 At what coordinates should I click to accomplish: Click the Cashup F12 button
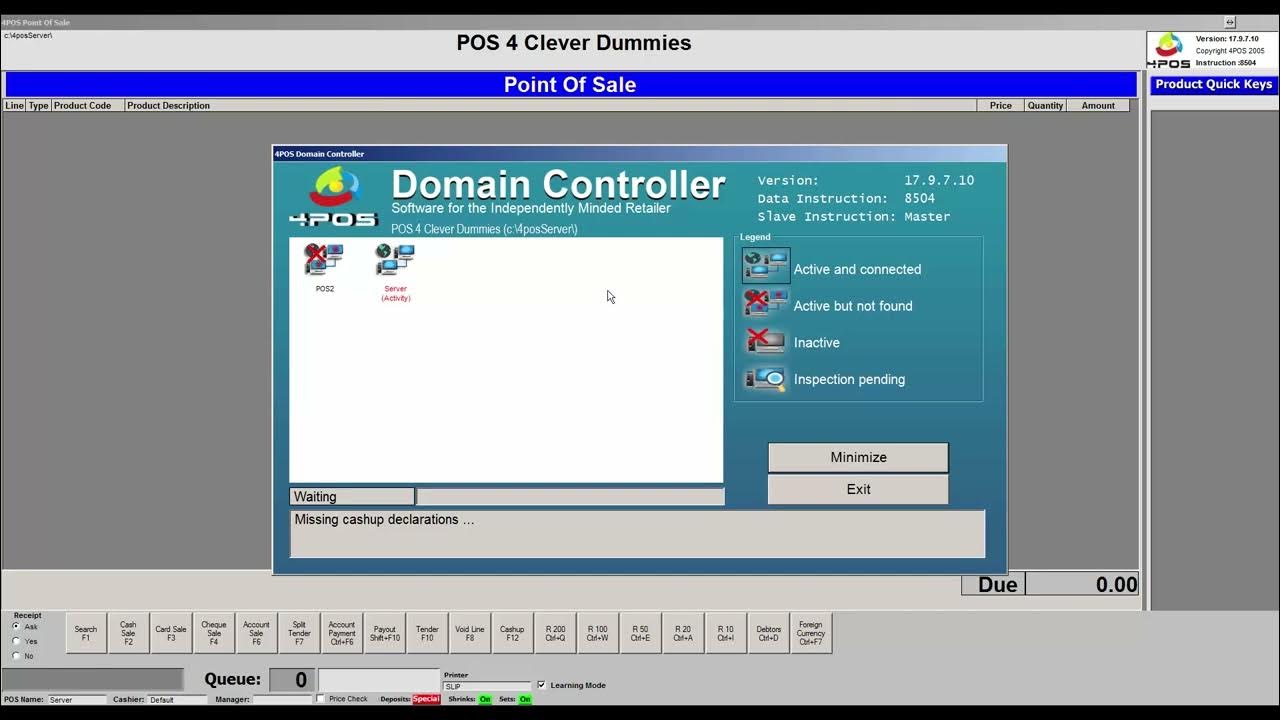(512, 633)
